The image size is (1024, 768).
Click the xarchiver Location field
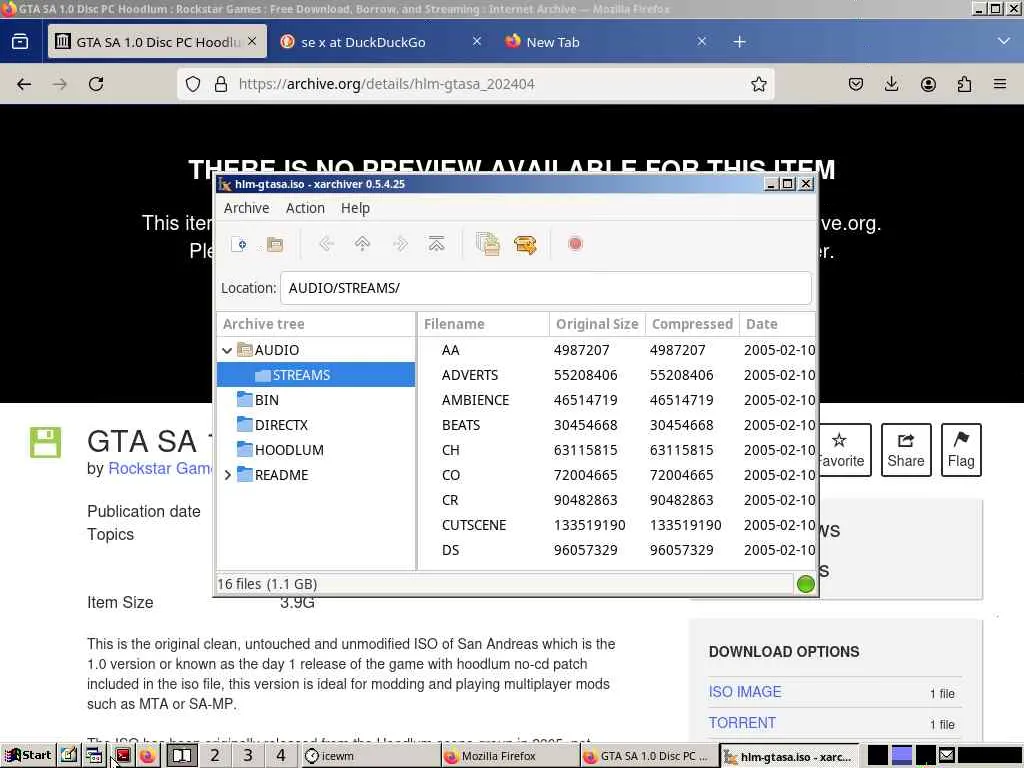546,288
